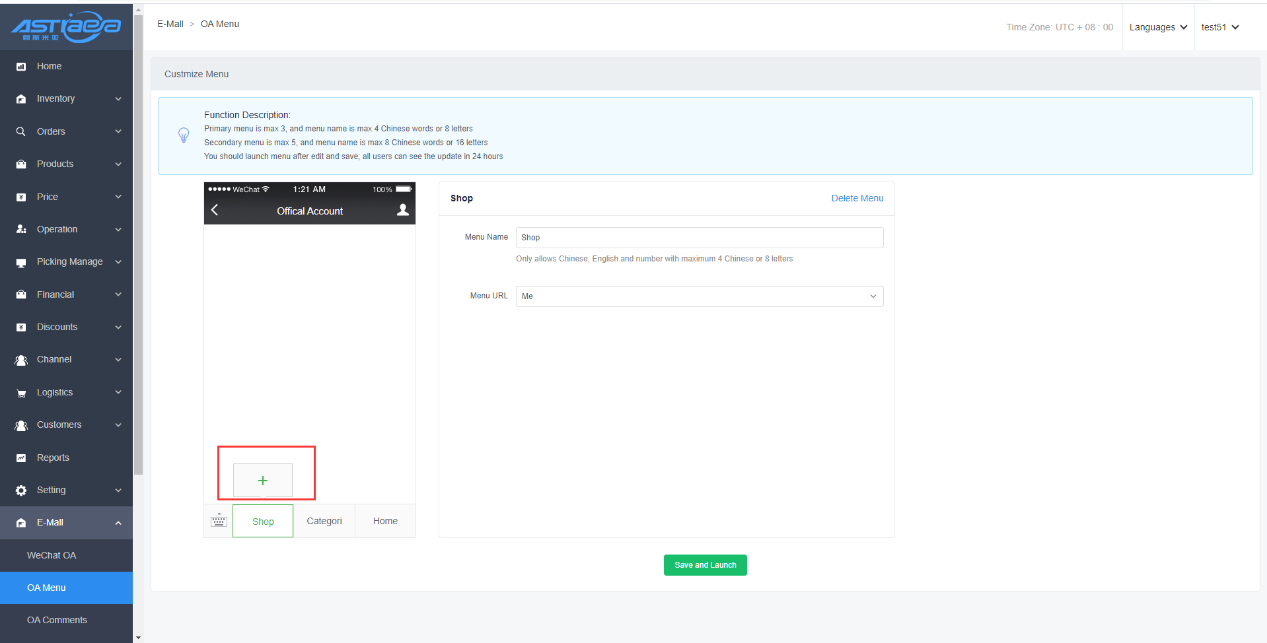Screen dimensions: 1267x643
Task: Open the Languages dropdown
Action: pos(1158,27)
